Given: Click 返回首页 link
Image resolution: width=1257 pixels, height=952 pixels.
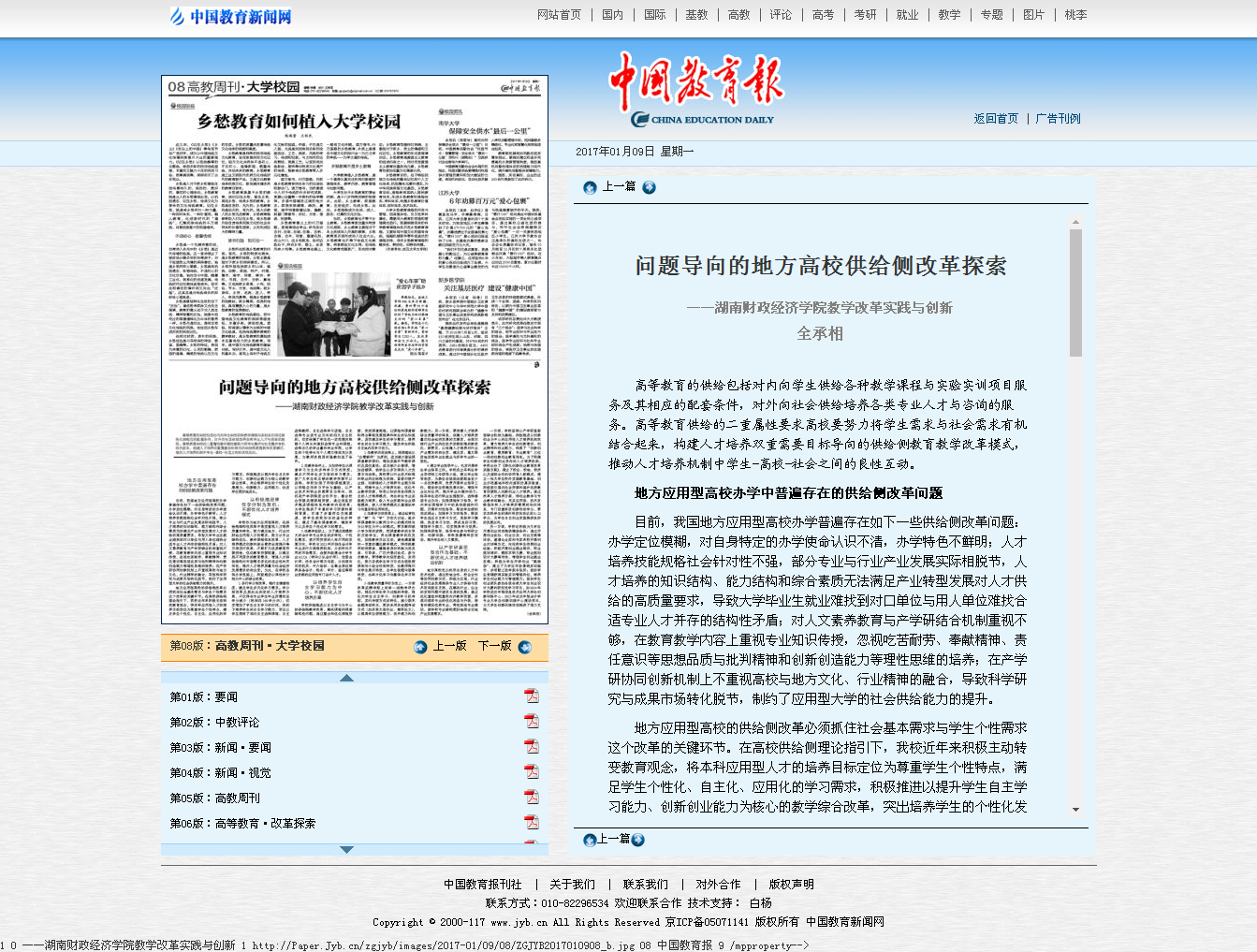Looking at the screenshot, I should coord(996,119).
